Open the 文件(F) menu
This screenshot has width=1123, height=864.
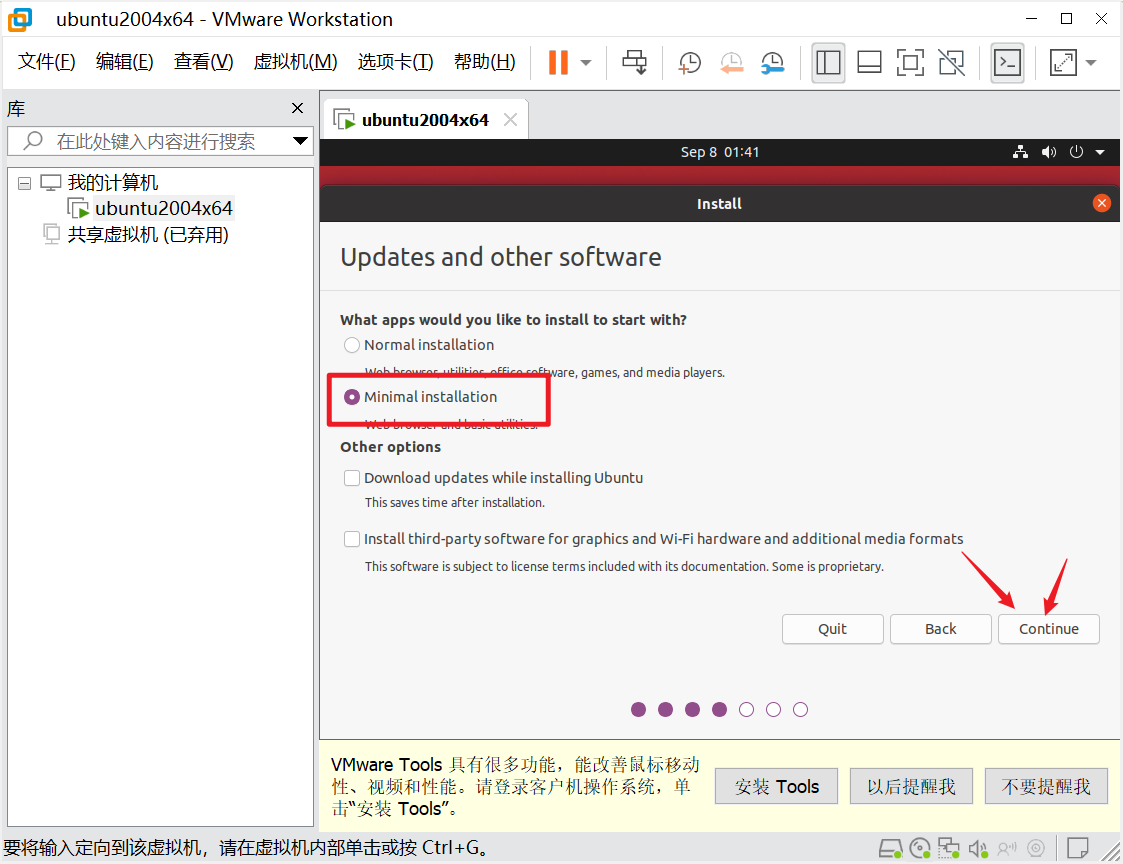47,62
